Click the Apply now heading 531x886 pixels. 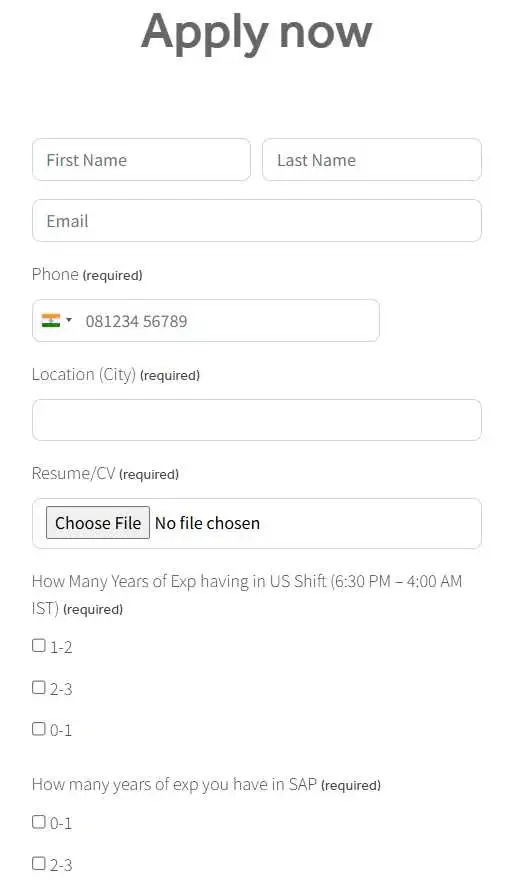coord(256,33)
